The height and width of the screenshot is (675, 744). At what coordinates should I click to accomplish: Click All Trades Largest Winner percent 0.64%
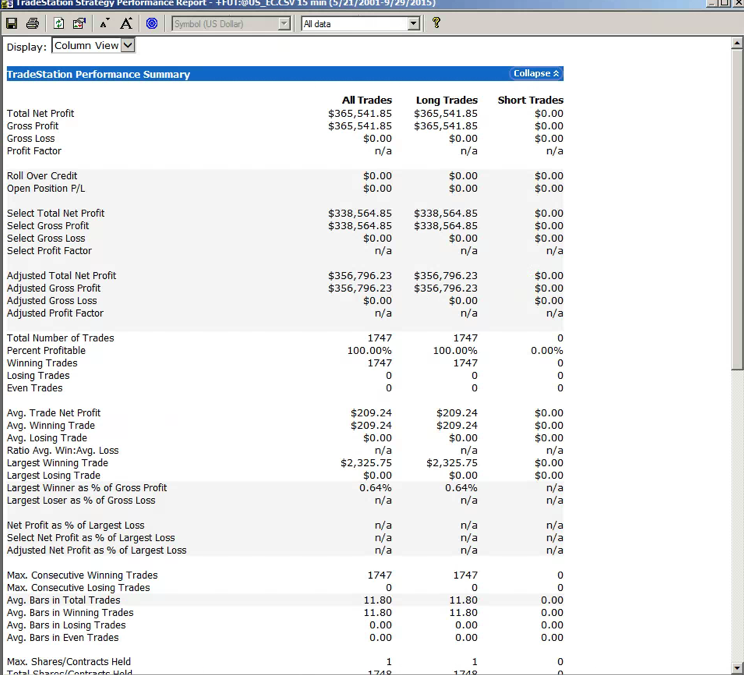coord(375,488)
